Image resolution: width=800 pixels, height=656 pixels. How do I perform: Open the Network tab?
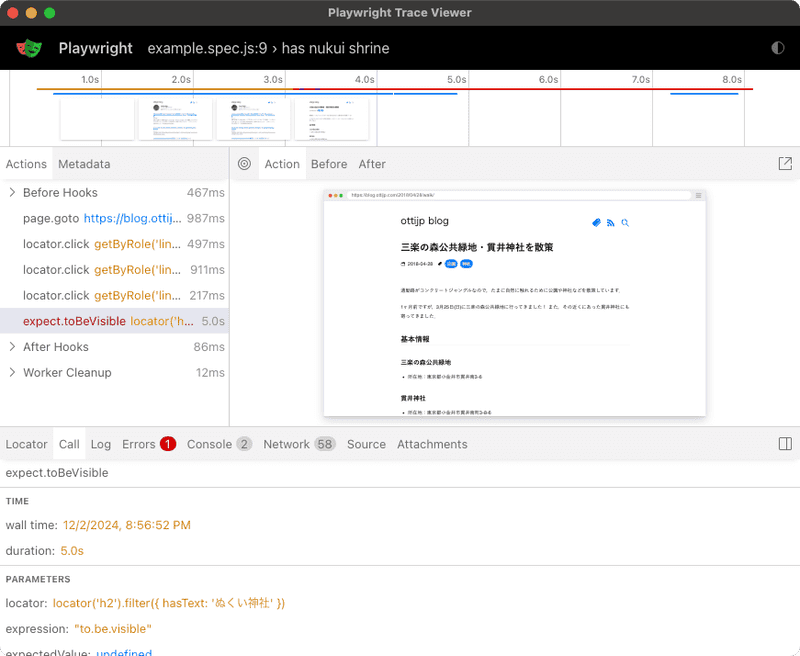299,444
